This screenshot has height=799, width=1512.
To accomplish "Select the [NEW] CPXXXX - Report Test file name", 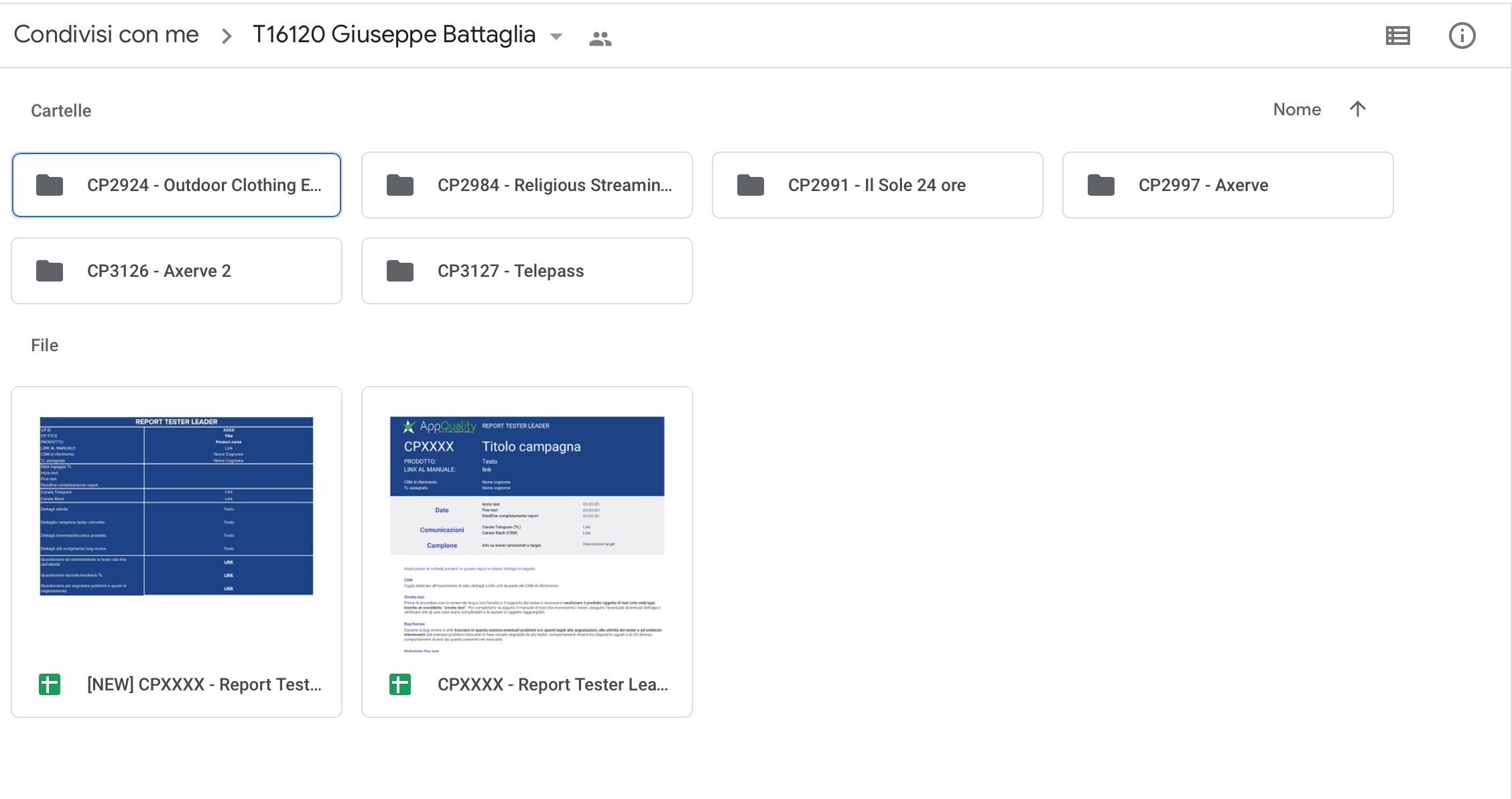I will pos(204,684).
